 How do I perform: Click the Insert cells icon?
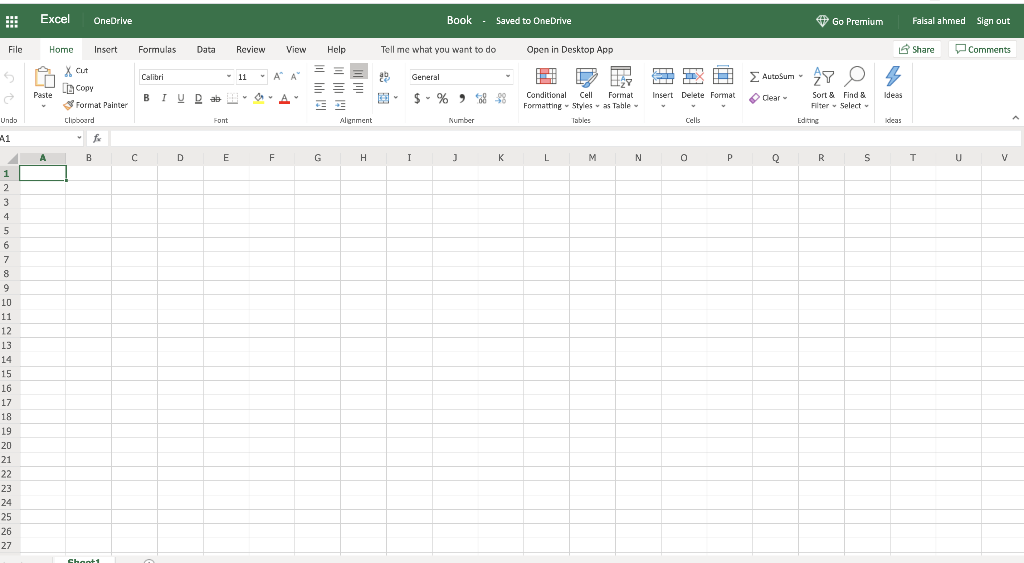tap(662, 77)
